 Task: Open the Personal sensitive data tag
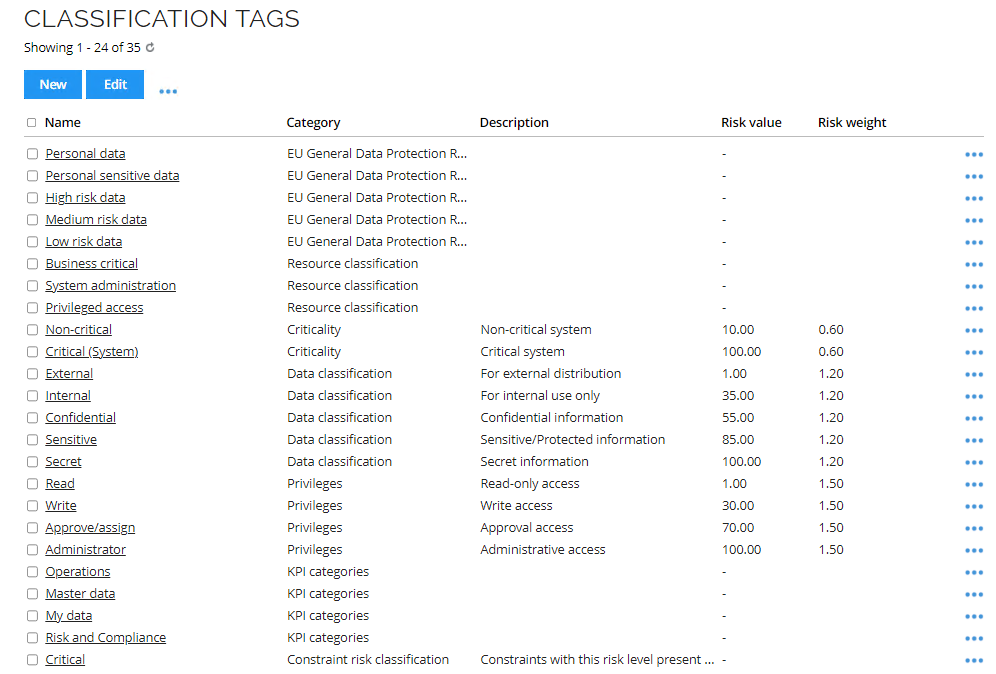click(x=112, y=175)
